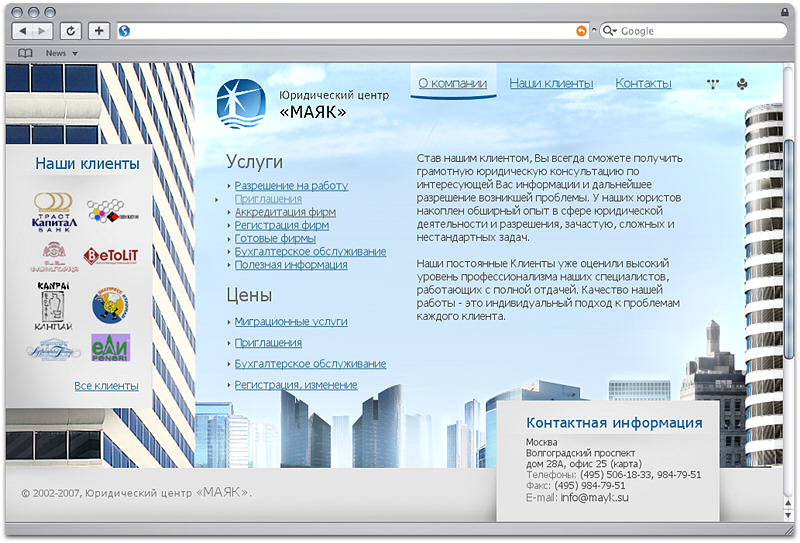Click the sitemap icon in site header

click(712, 84)
